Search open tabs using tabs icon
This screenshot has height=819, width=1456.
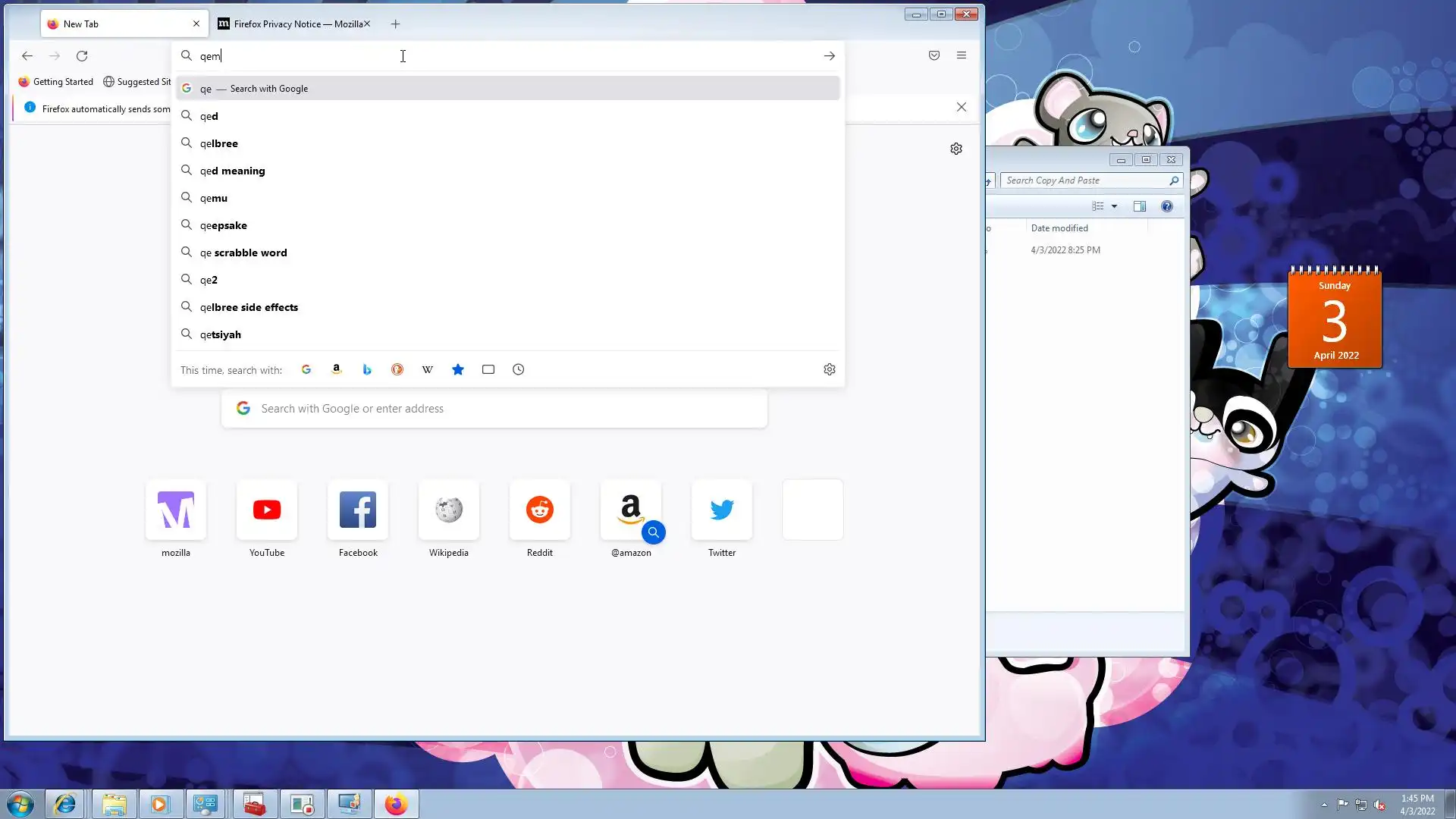click(488, 369)
